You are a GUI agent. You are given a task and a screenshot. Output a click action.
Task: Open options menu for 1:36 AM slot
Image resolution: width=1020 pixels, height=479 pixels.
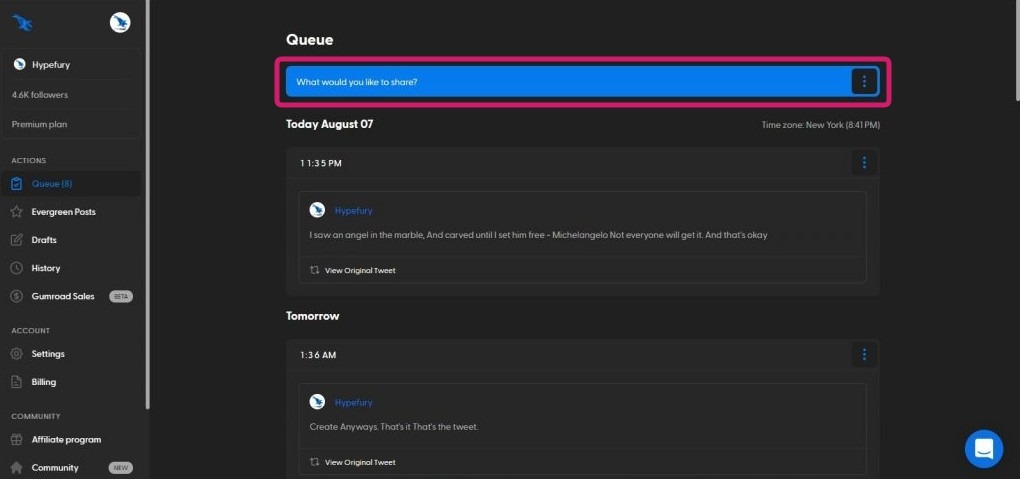(x=864, y=354)
